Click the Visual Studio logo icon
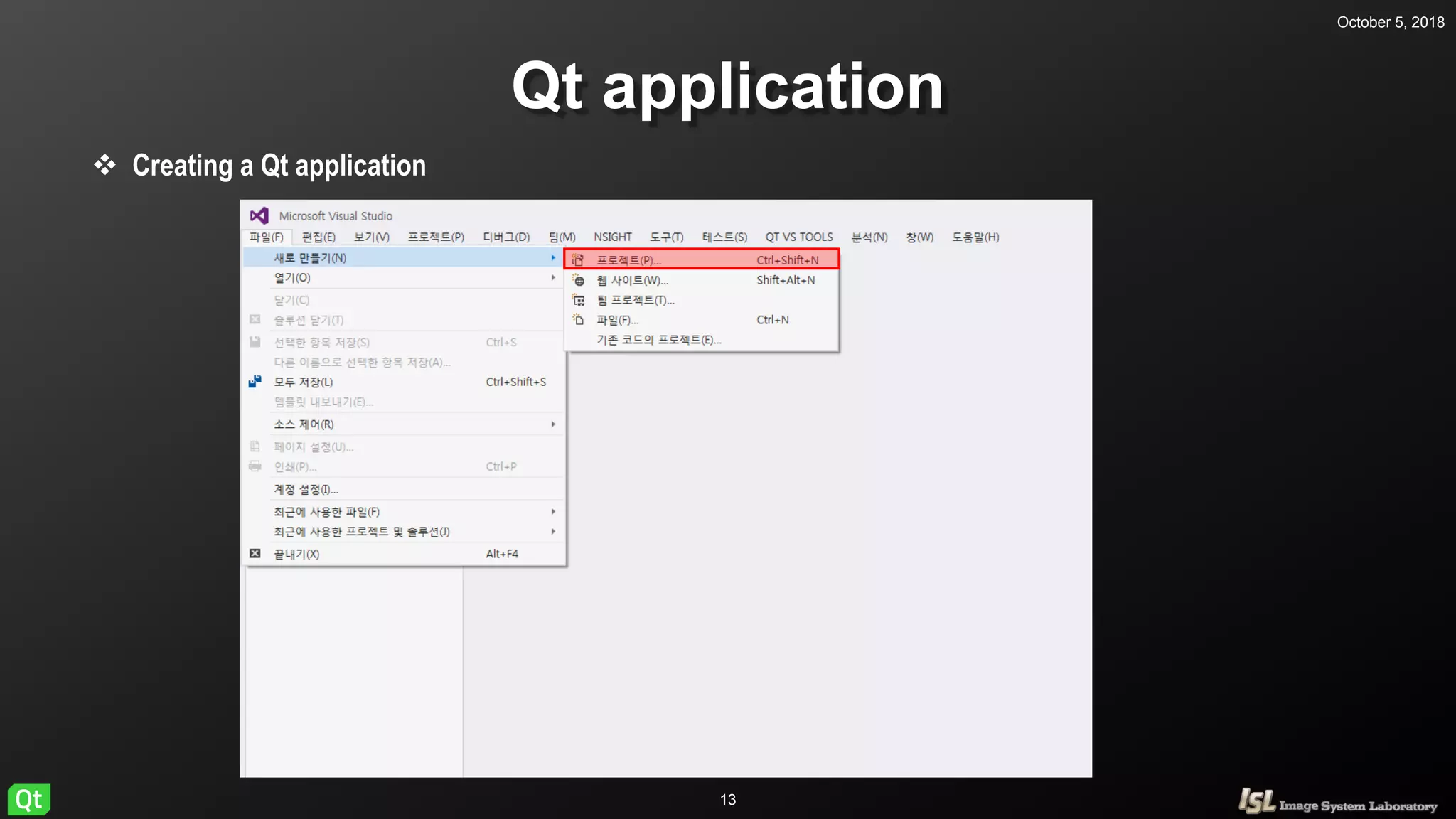Screen dimensions: 1456x819 [x=259, y=215]
